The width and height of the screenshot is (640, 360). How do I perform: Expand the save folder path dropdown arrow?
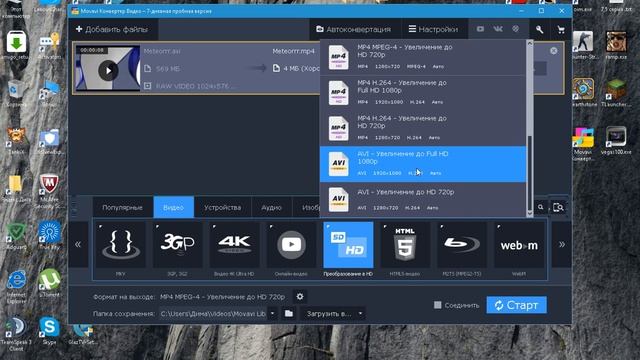[273, 313]
